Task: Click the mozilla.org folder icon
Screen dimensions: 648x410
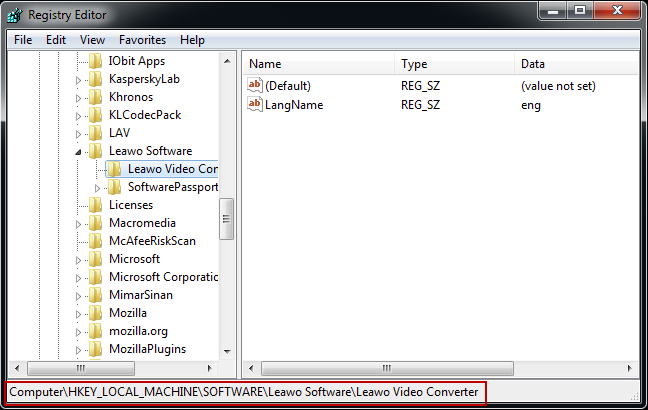Action: pos(95,331)
